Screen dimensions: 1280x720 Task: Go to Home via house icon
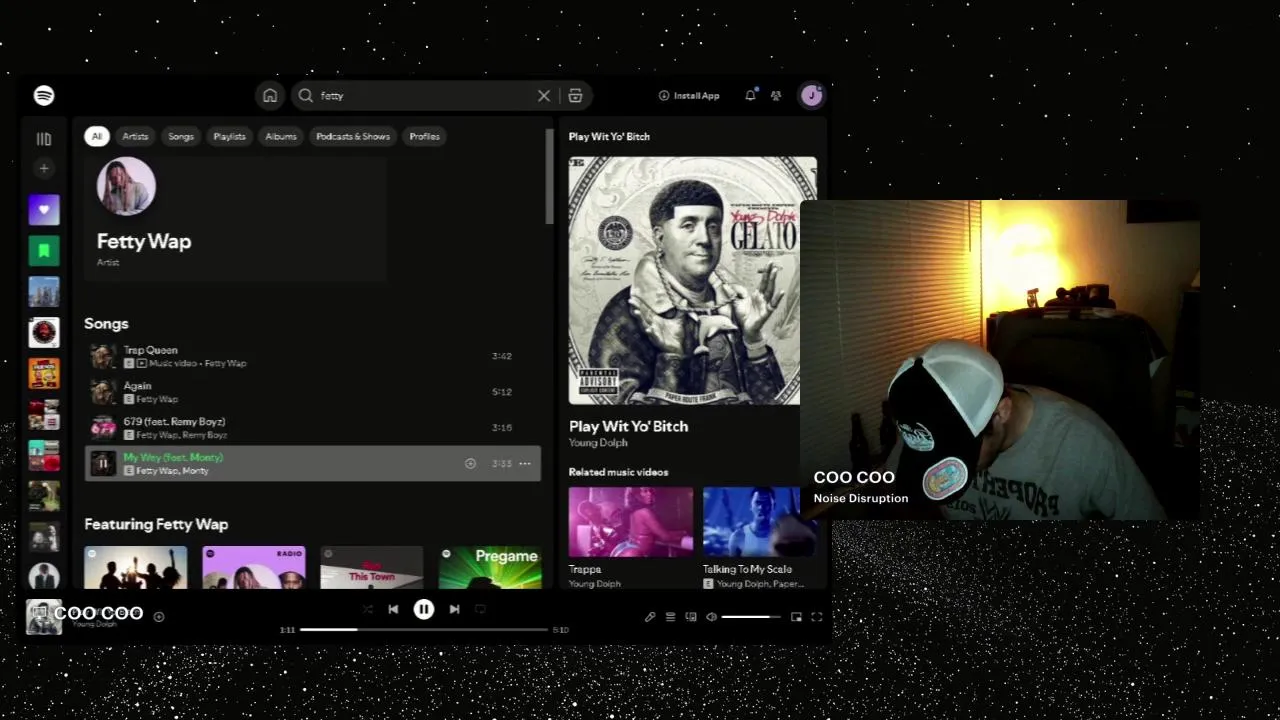270,95
